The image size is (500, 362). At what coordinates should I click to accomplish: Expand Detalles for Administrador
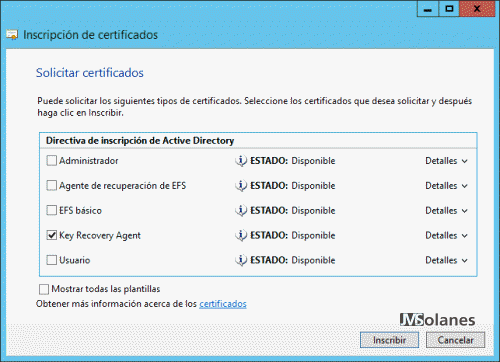(x=446, y=161)
